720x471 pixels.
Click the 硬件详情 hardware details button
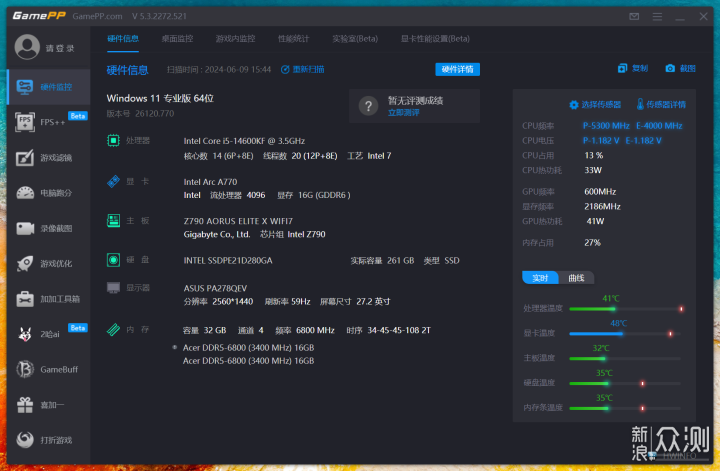click(457, 69)
